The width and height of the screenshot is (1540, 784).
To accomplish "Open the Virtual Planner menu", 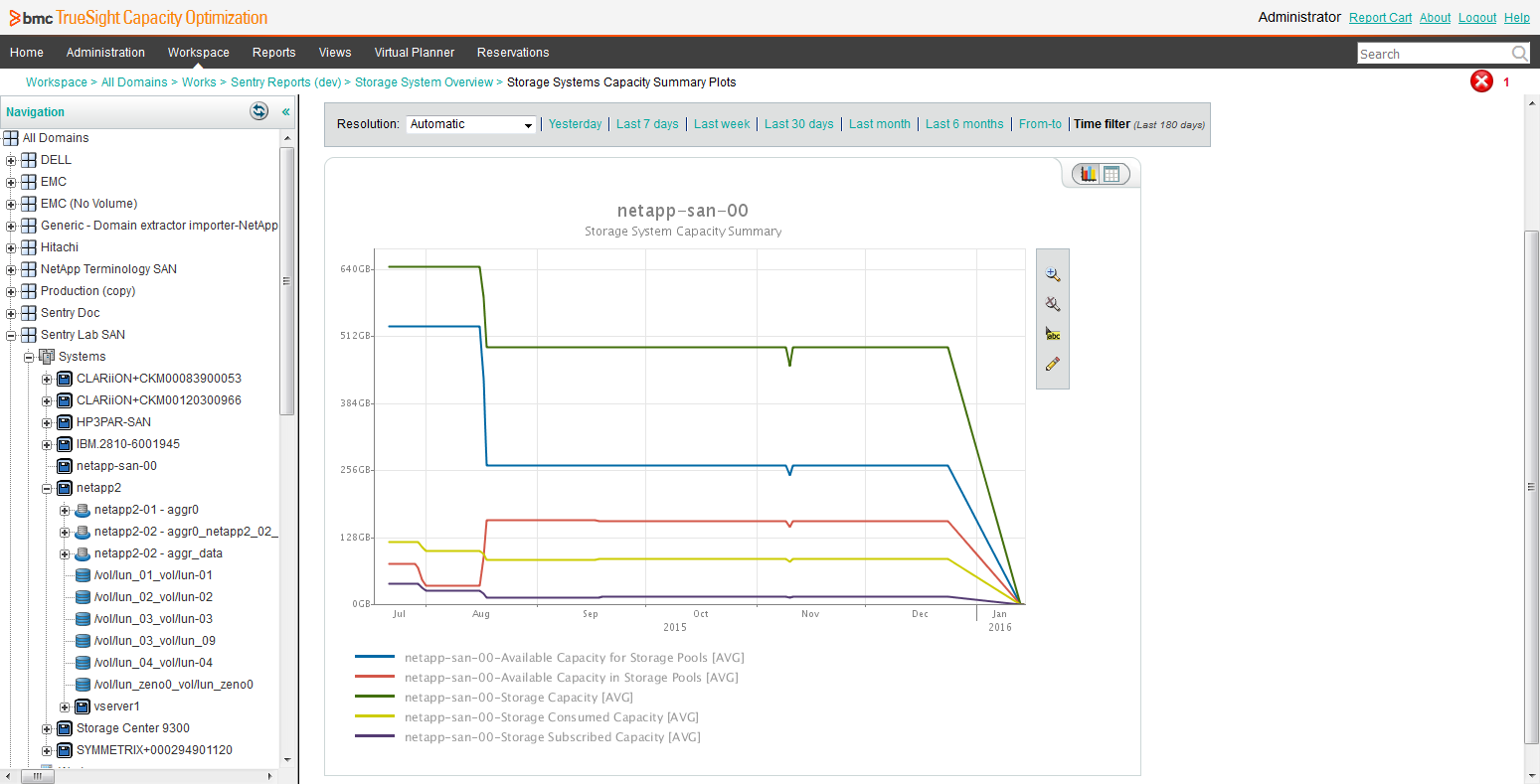I will (415, 53).
